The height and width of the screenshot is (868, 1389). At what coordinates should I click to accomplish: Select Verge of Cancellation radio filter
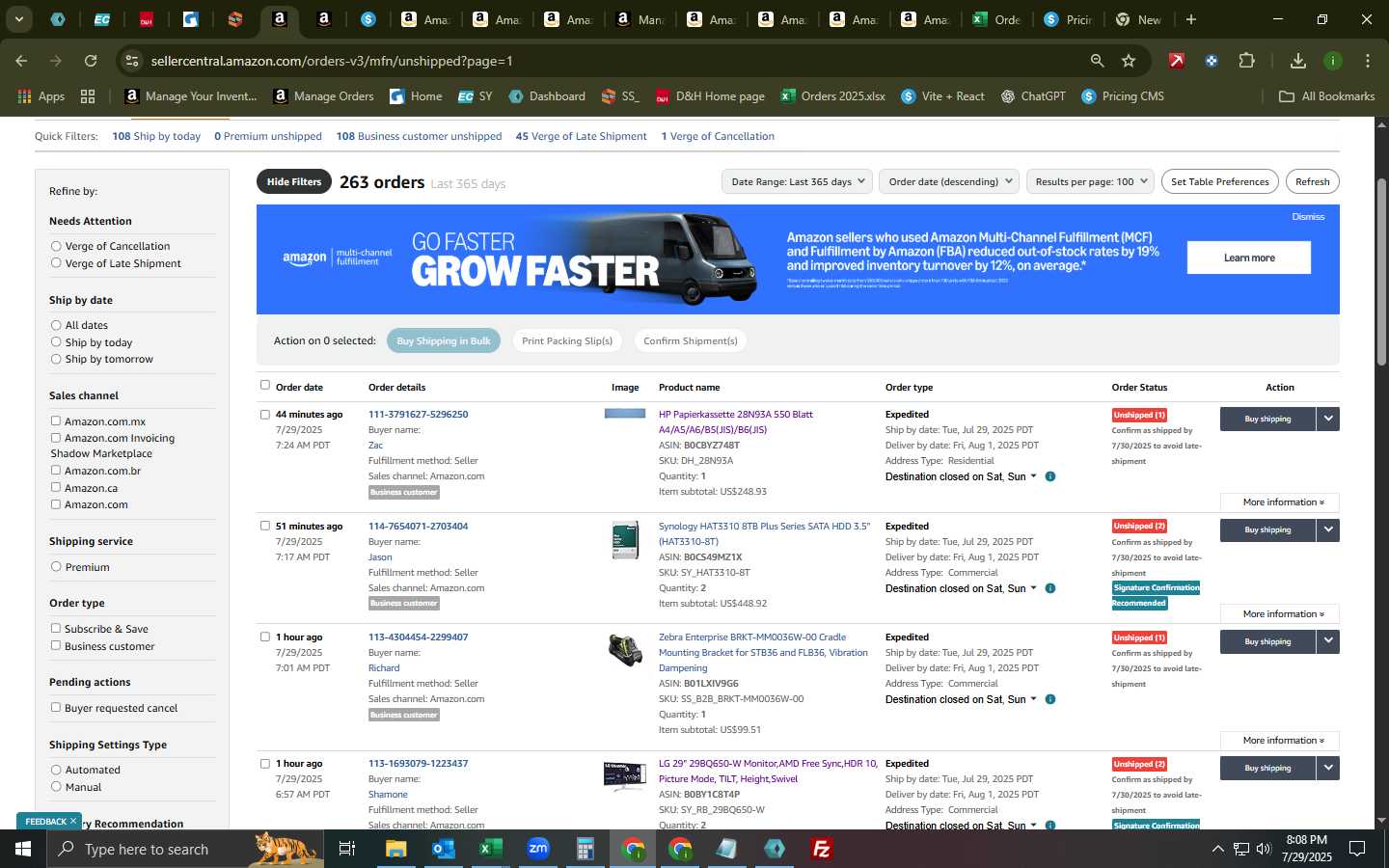(x=56, y=246)
